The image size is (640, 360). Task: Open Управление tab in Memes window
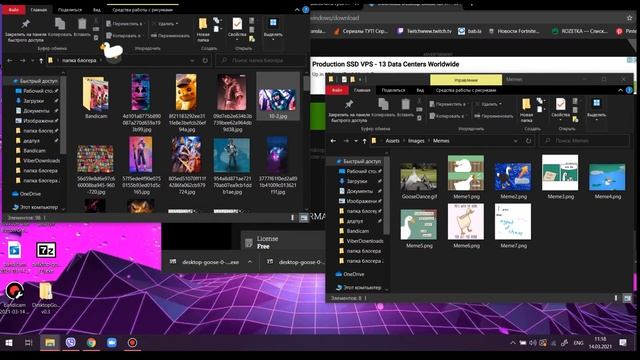point(466,80)
